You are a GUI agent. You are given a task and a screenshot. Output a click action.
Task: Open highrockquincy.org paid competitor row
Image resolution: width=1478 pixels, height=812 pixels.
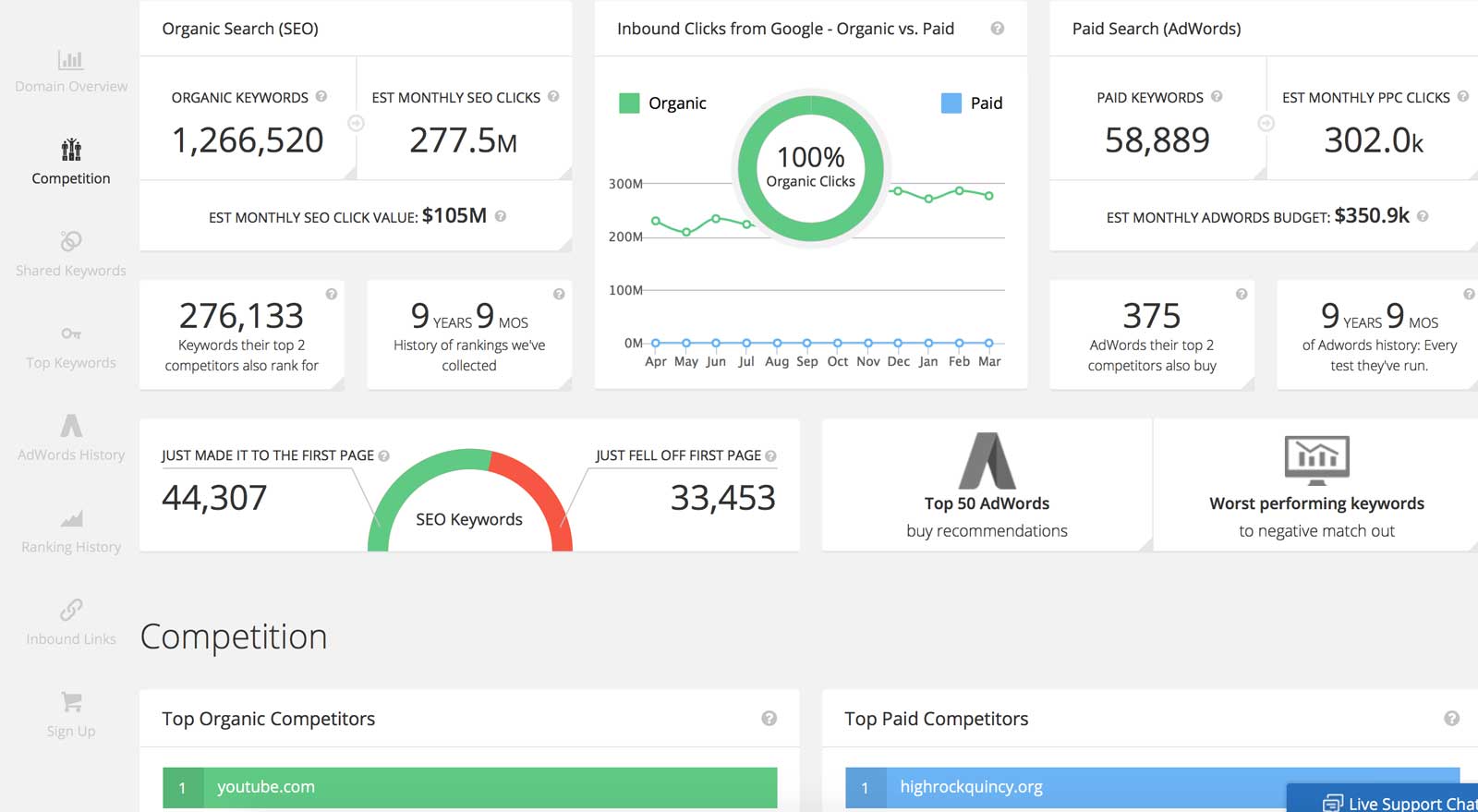(1062, 787)
